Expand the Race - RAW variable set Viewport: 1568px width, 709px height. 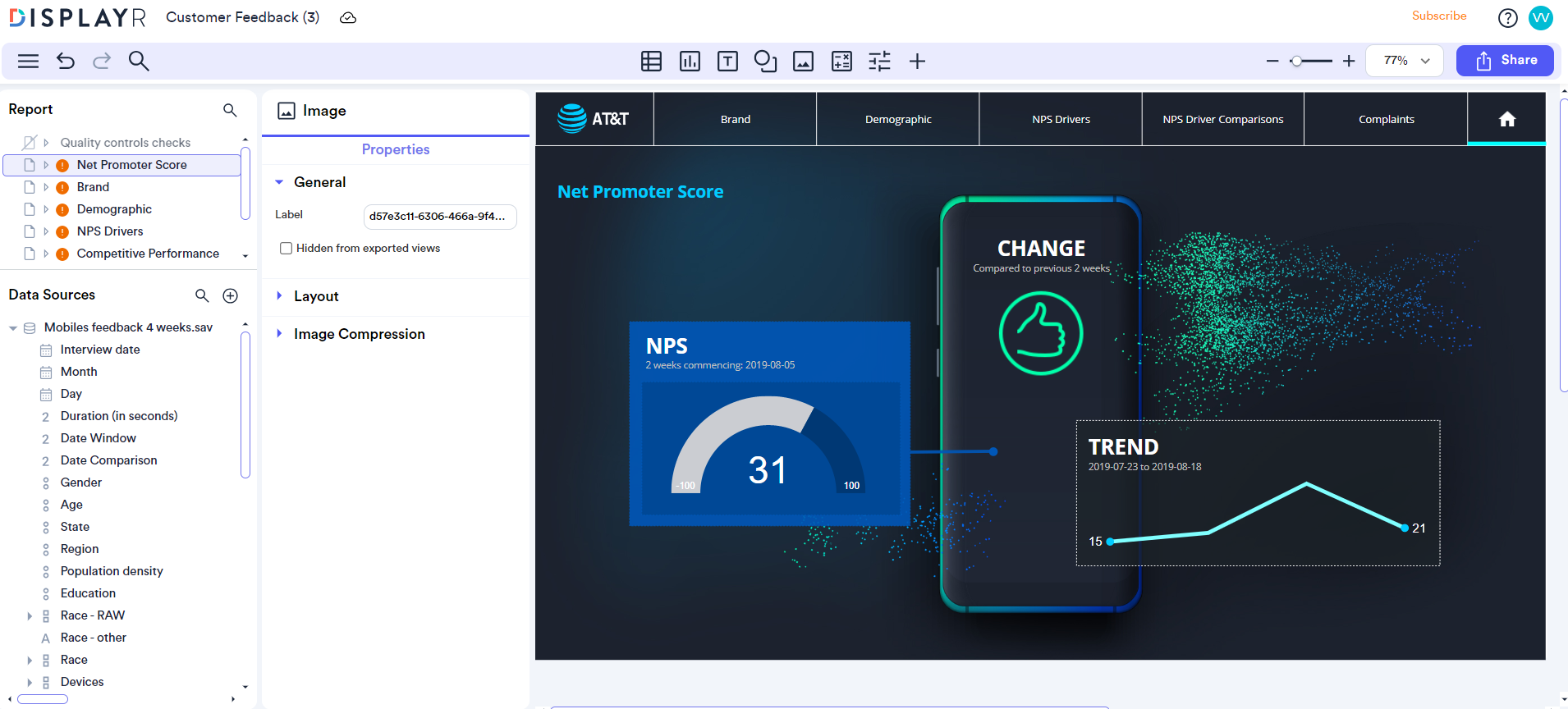tap(30, 615)
